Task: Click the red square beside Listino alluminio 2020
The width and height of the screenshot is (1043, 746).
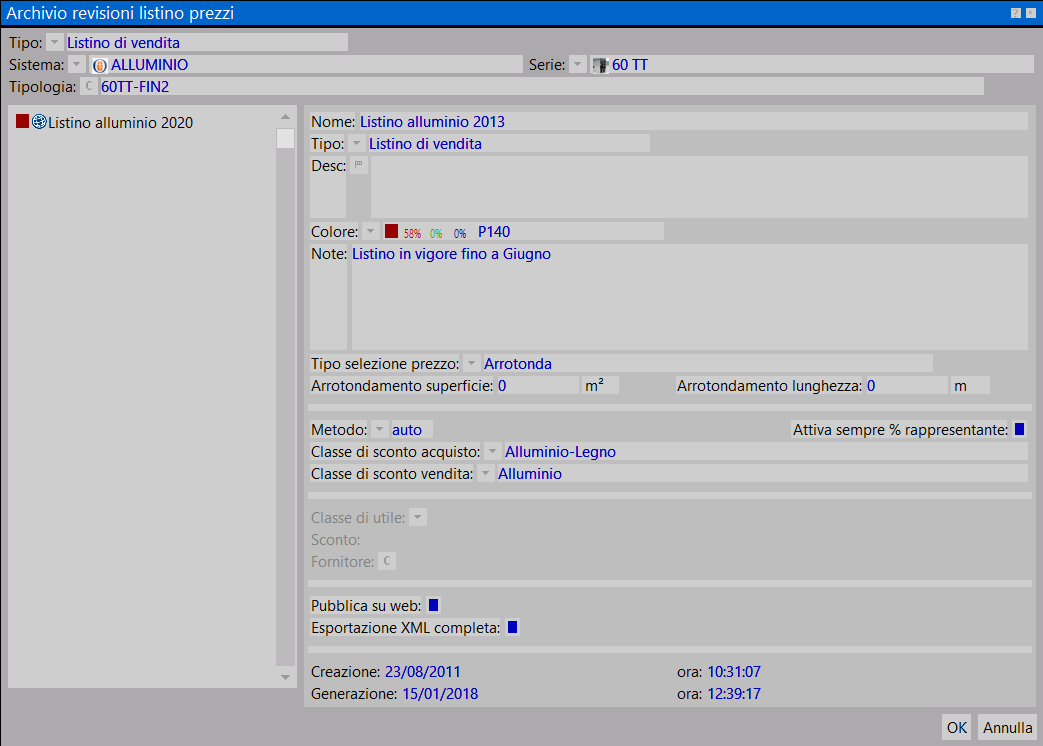Action: 23,121
